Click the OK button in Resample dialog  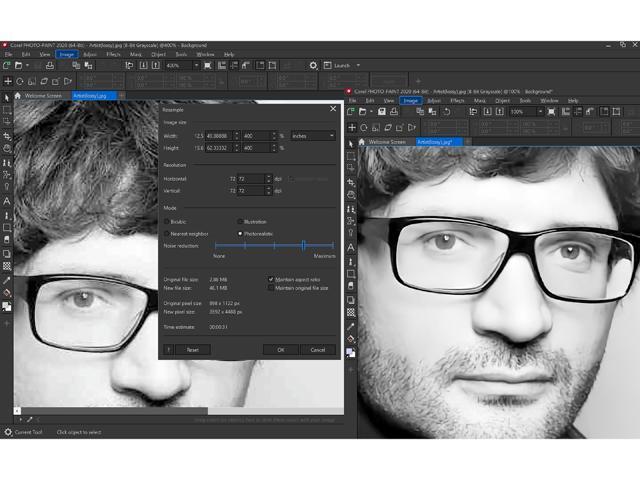coord(280,350)
